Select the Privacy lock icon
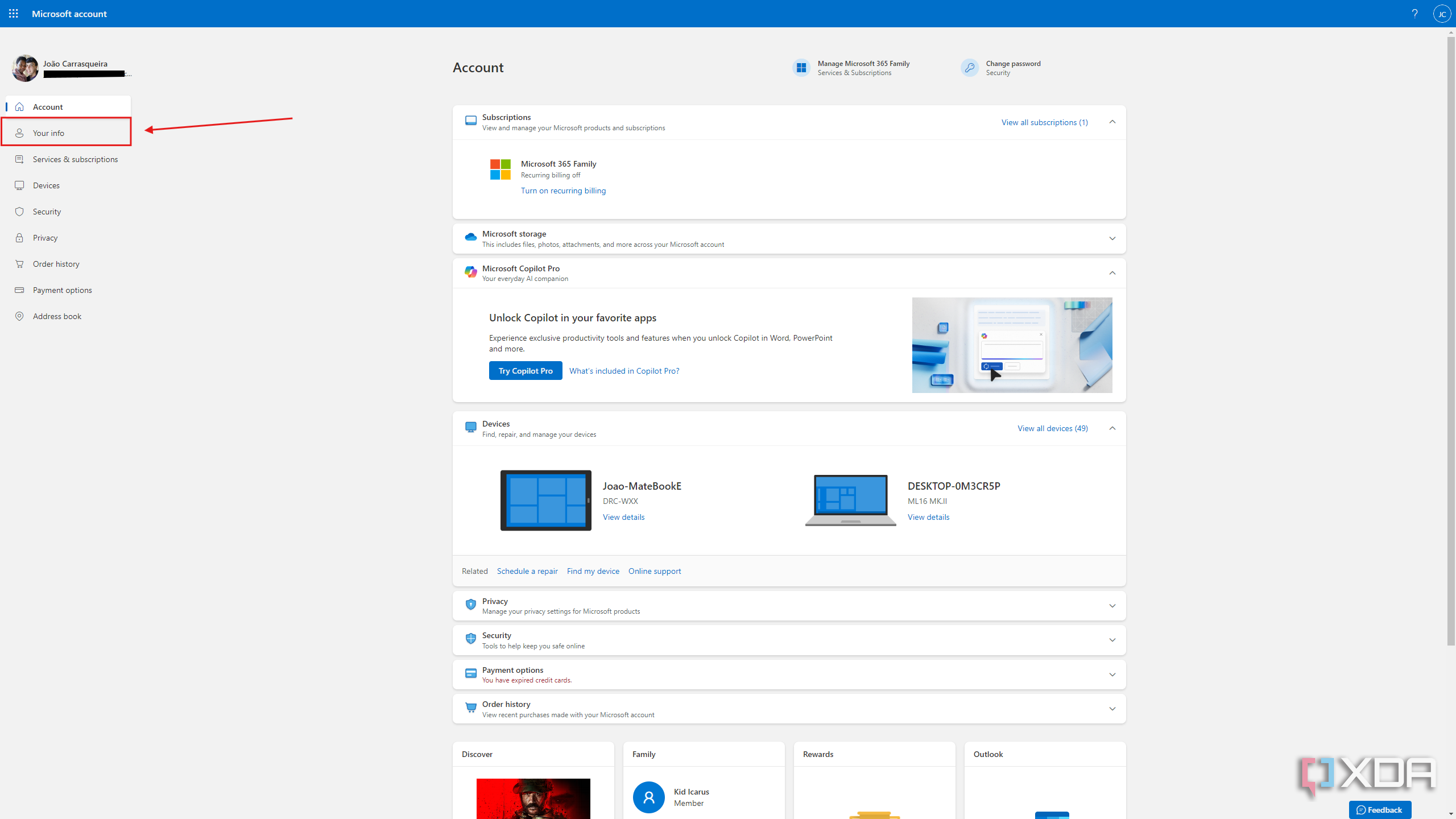The image size is (1456, 819). [19, 237]
